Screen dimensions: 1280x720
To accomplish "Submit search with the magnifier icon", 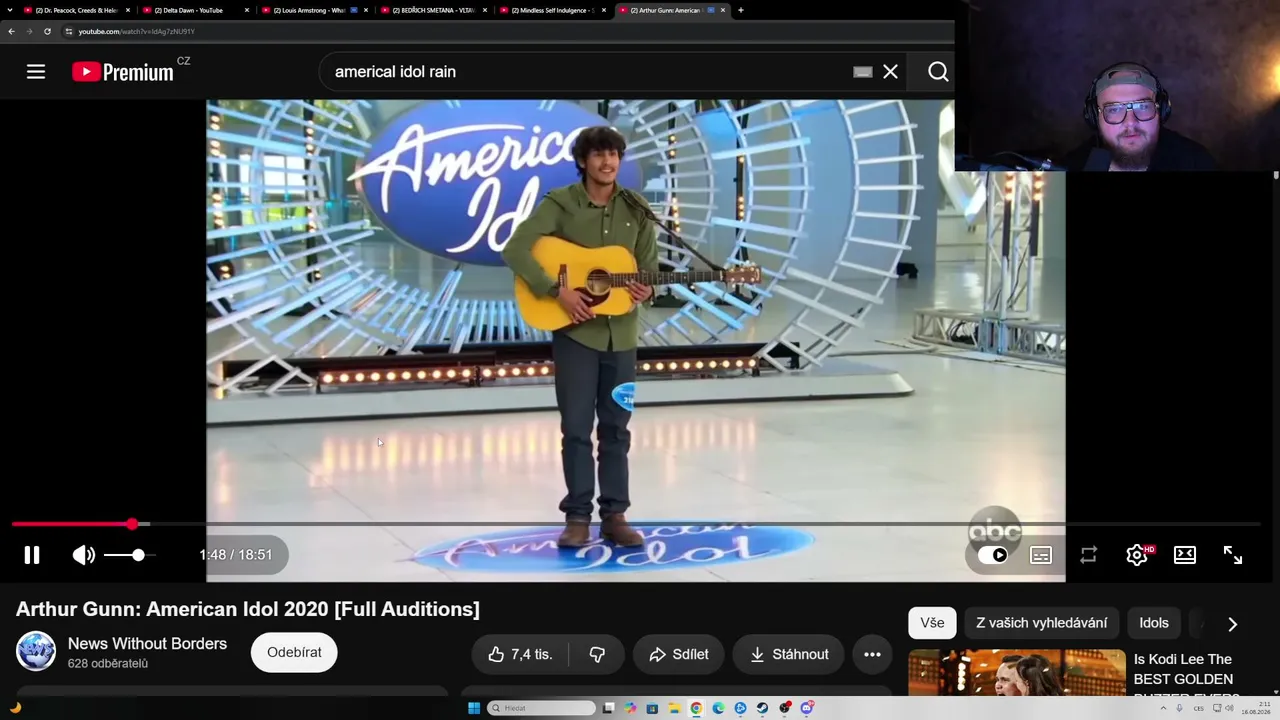I will coord(938,72).
